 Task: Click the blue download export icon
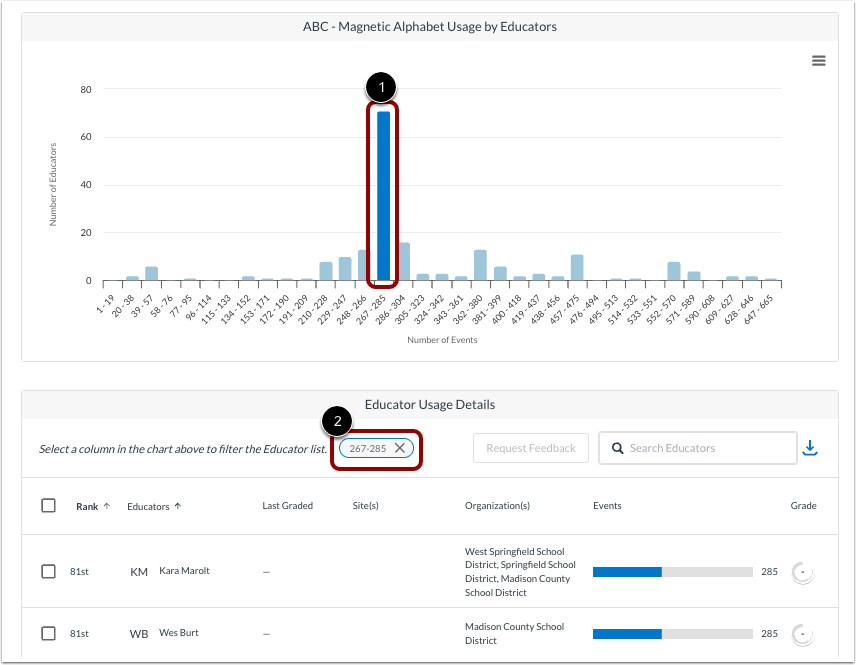(811, 447)
